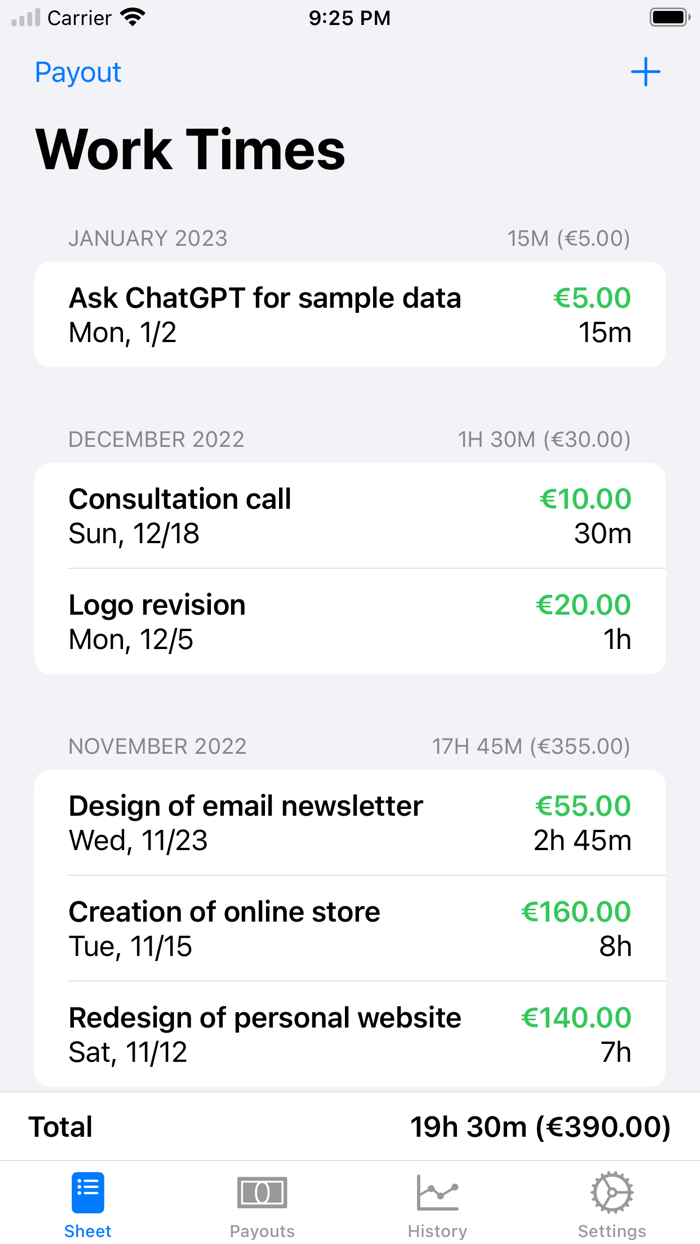Screen dimensions: 700x1244
Task: Open the Design of email newsletter entry
Action: (x=349, y=821)
